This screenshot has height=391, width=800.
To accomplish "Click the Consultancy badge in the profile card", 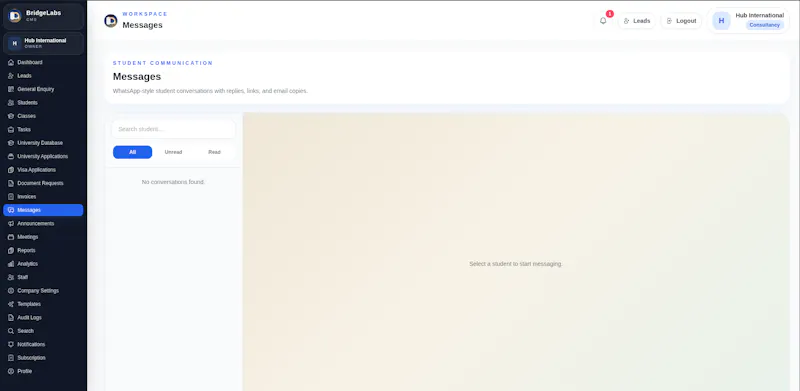I will pos(764,25).
